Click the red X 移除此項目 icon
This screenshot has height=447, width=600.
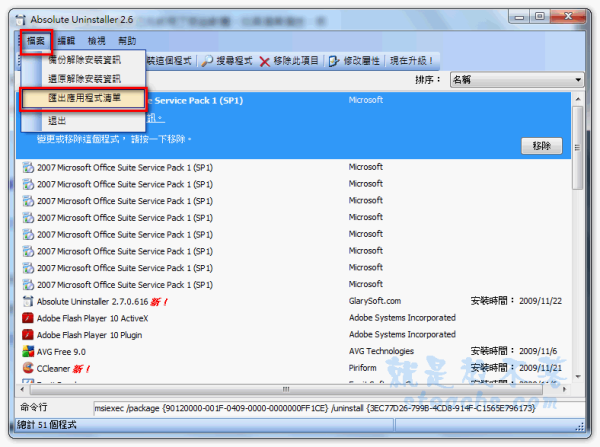coord(264,61)
